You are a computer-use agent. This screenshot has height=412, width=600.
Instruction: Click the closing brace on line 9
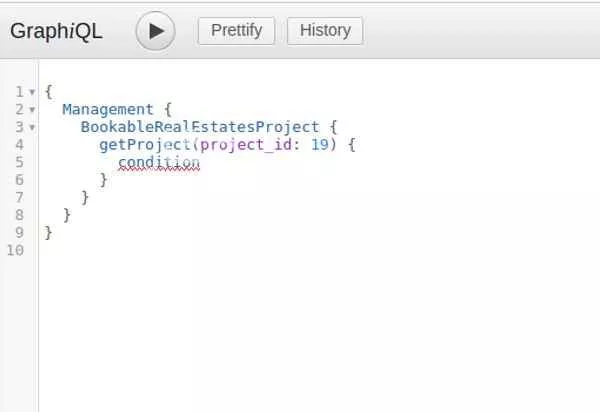48,233
